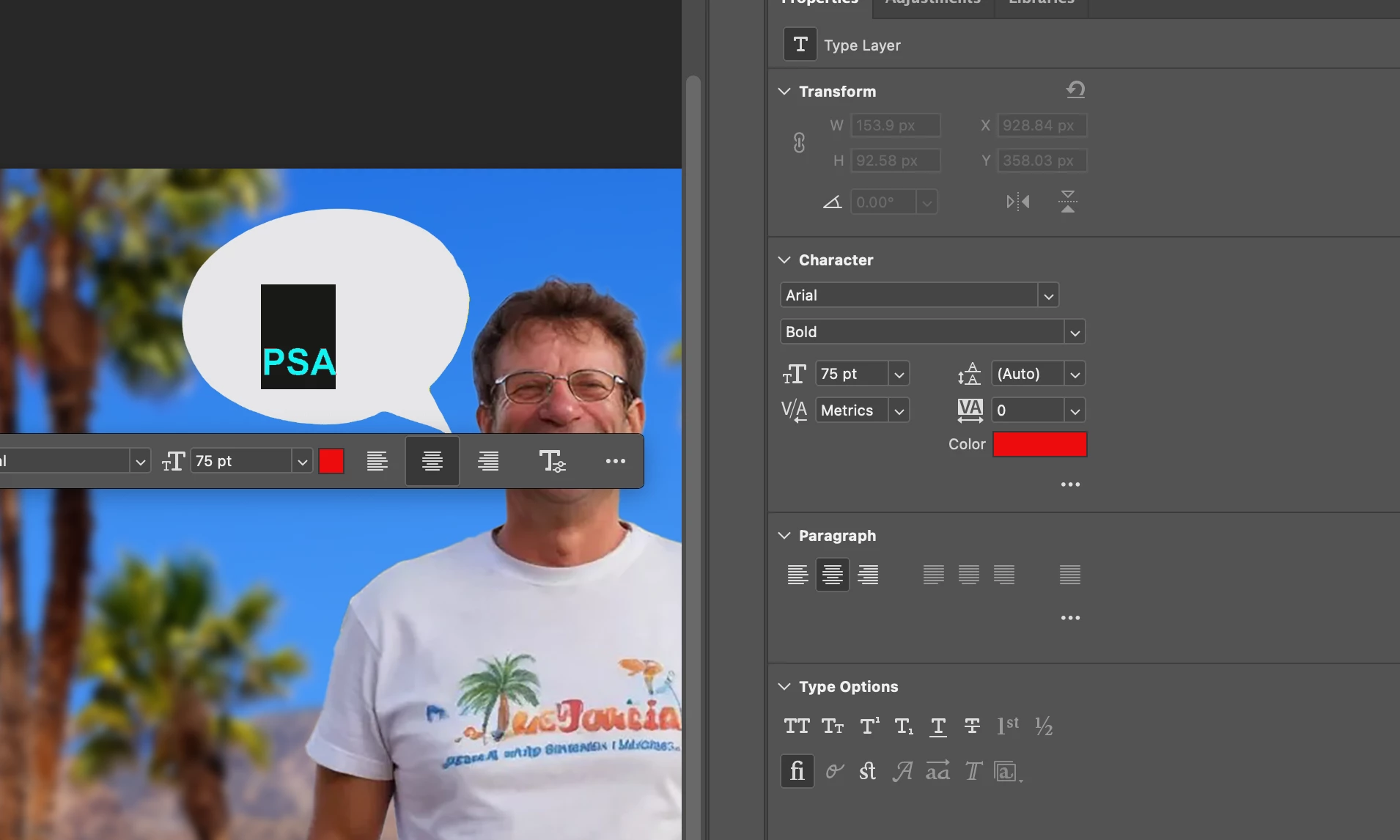The height and width of the screenshot is (840, 1400).
Task: Reset the Transform values
Action: coord(1075,90)
